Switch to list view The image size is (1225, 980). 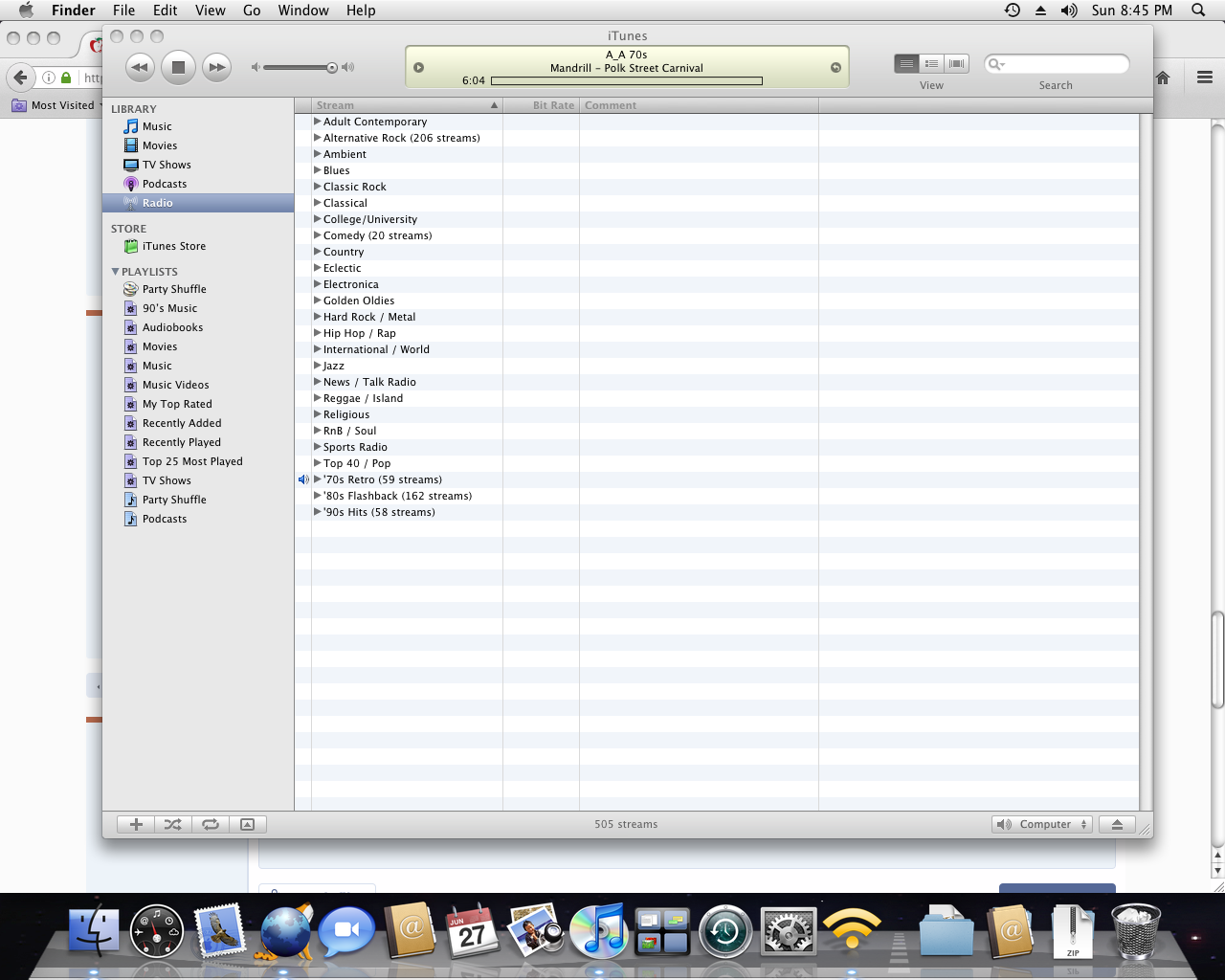[x=906, y=63]
